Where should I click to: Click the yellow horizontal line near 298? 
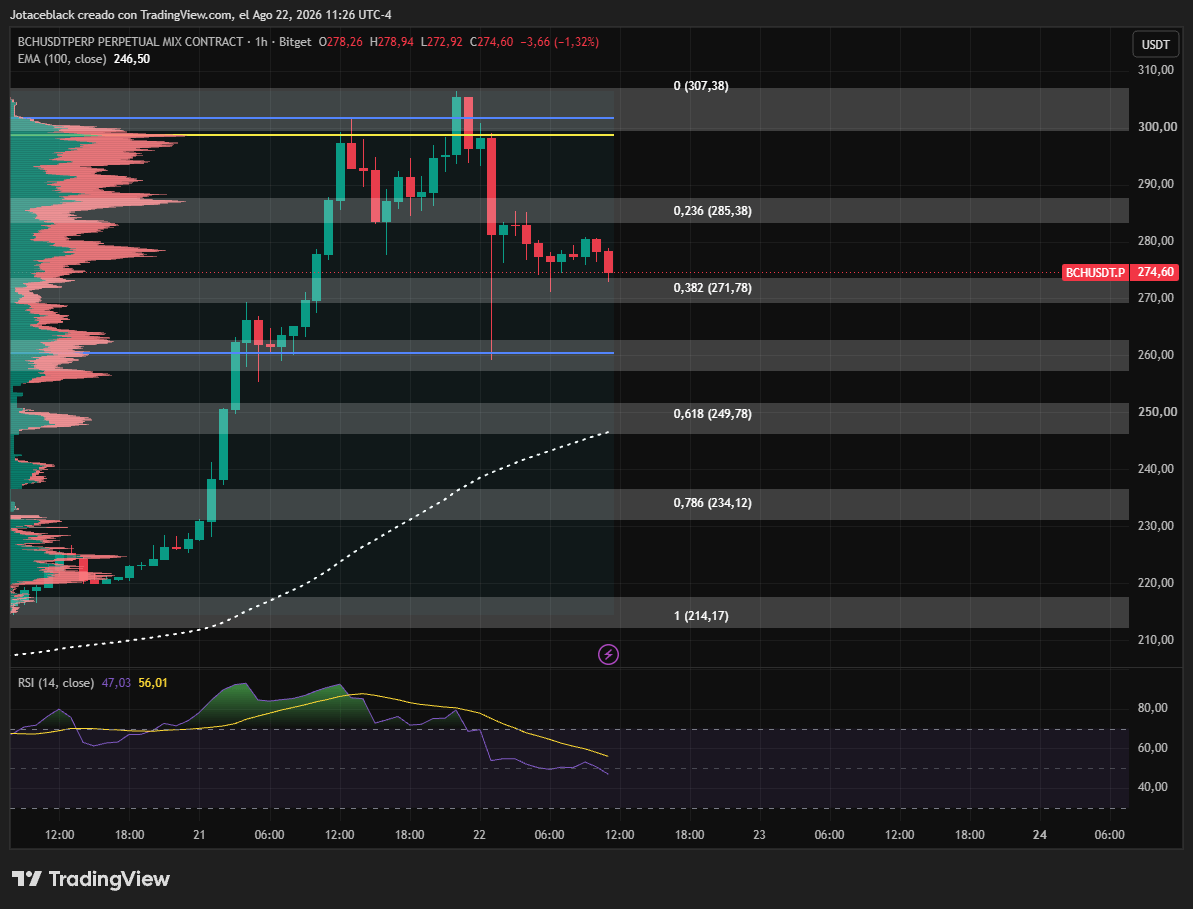[x=312, y=135]
